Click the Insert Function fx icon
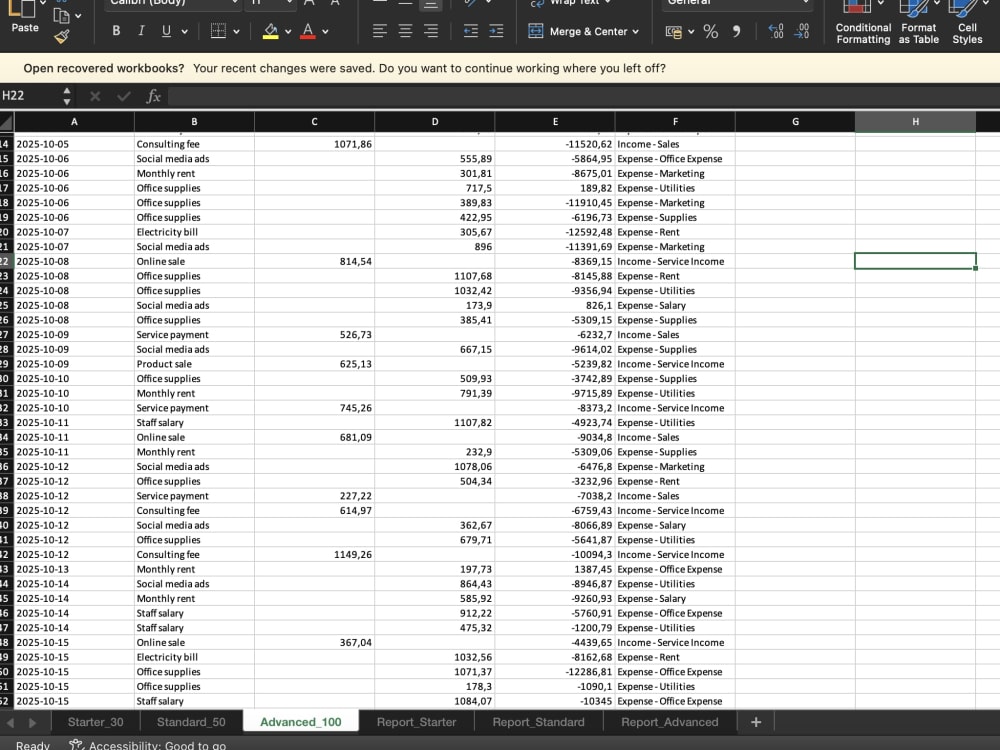The width and height of the screenshot is (1000, 750). [x=153, y=96]
